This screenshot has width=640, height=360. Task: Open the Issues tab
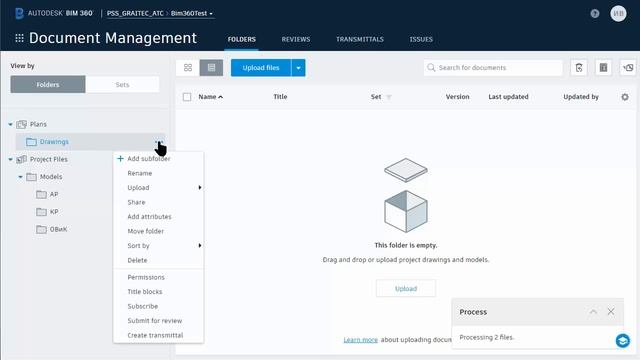421,39
